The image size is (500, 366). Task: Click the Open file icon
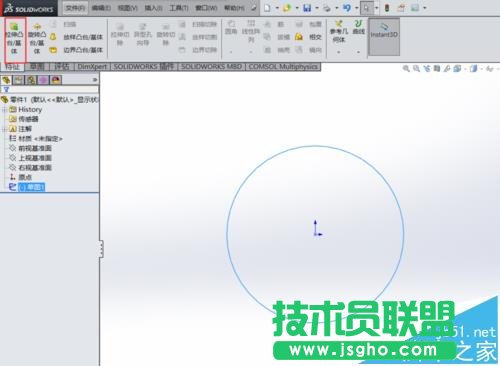point(287,8)
